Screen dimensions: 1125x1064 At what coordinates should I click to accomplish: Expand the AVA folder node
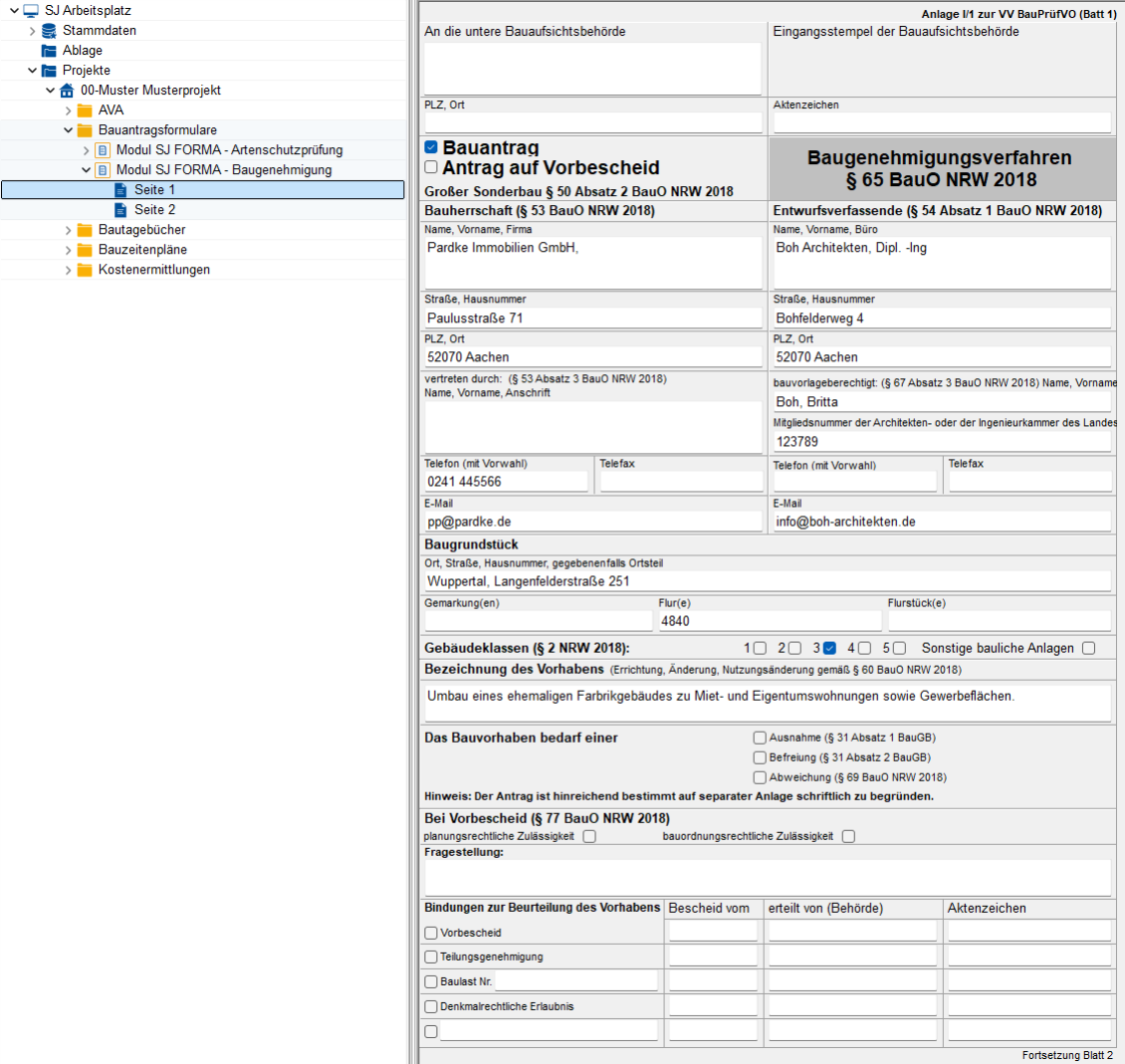[x=69, y=110]
